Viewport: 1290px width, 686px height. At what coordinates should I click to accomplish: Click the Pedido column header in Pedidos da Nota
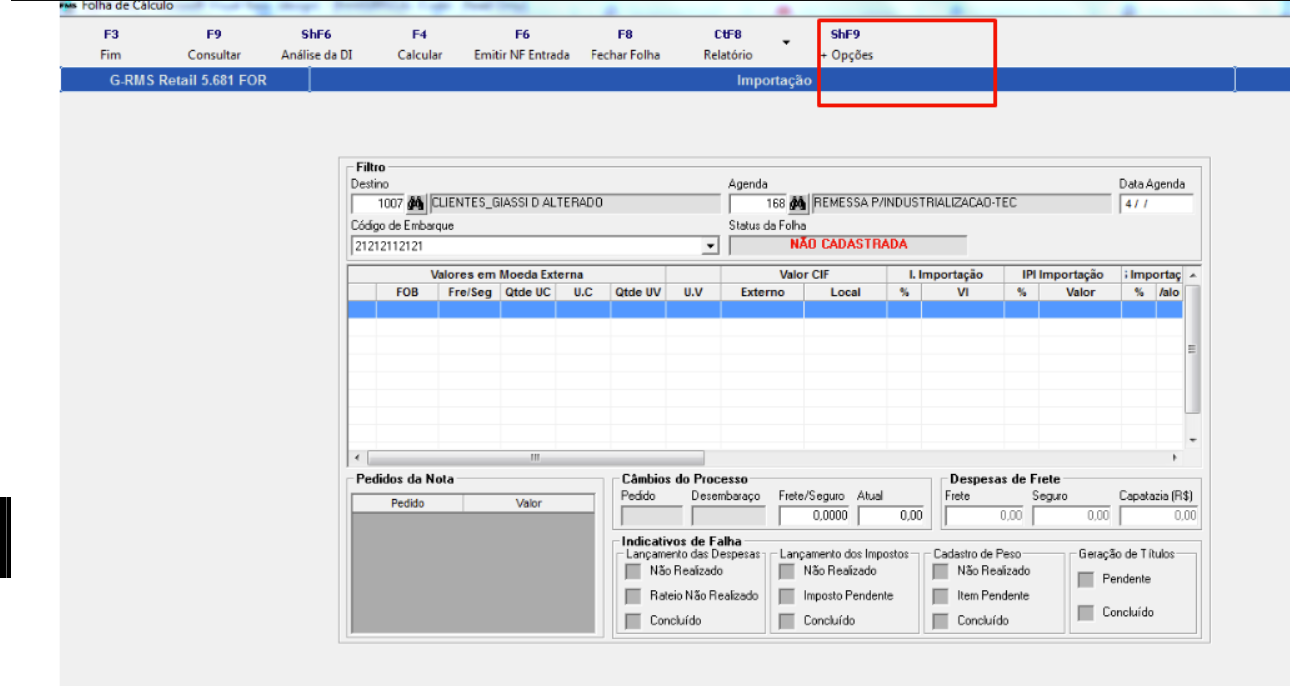(x=408, y=503)
